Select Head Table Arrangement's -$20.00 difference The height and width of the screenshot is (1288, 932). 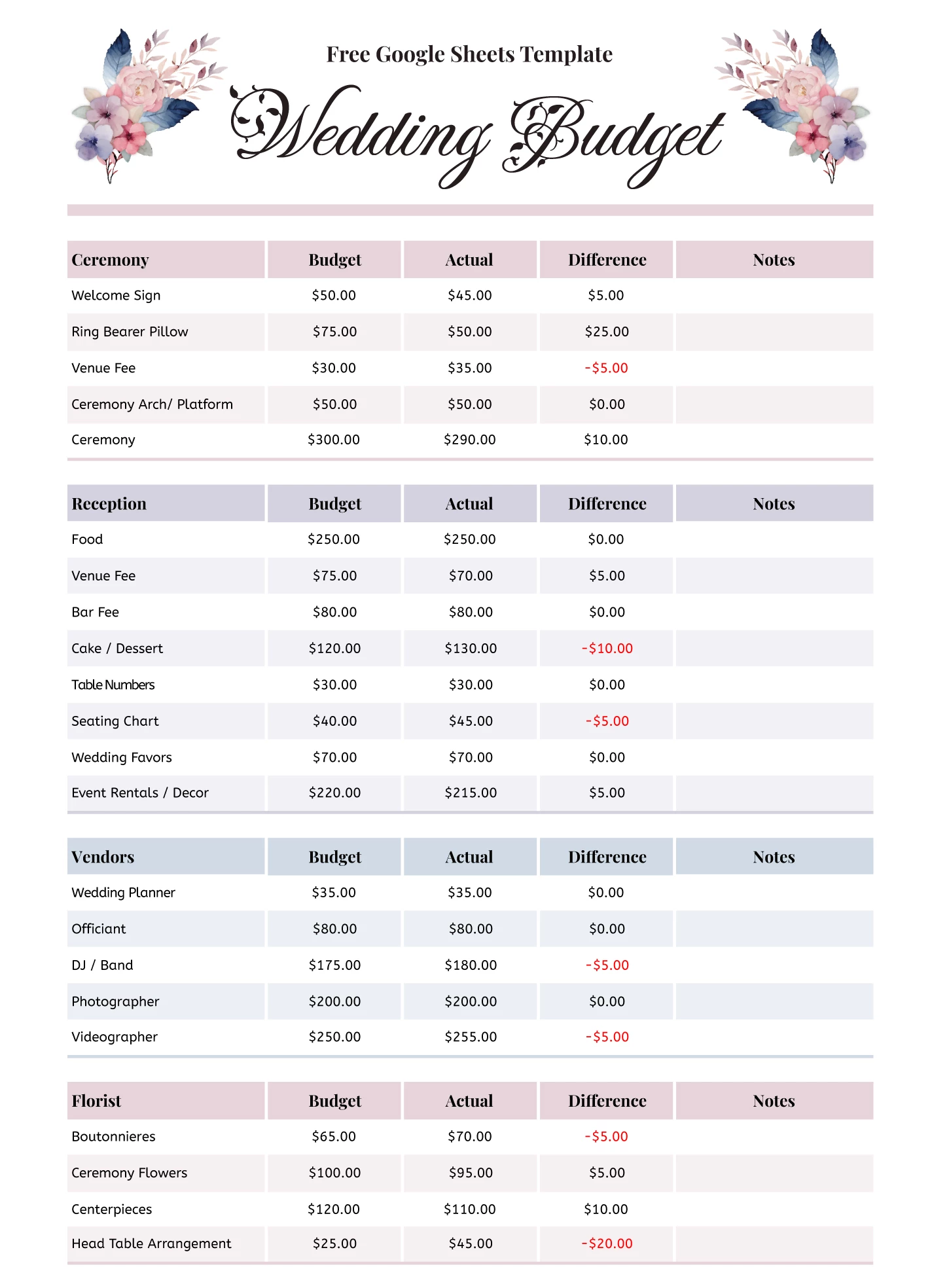[x=607, y=1243]
